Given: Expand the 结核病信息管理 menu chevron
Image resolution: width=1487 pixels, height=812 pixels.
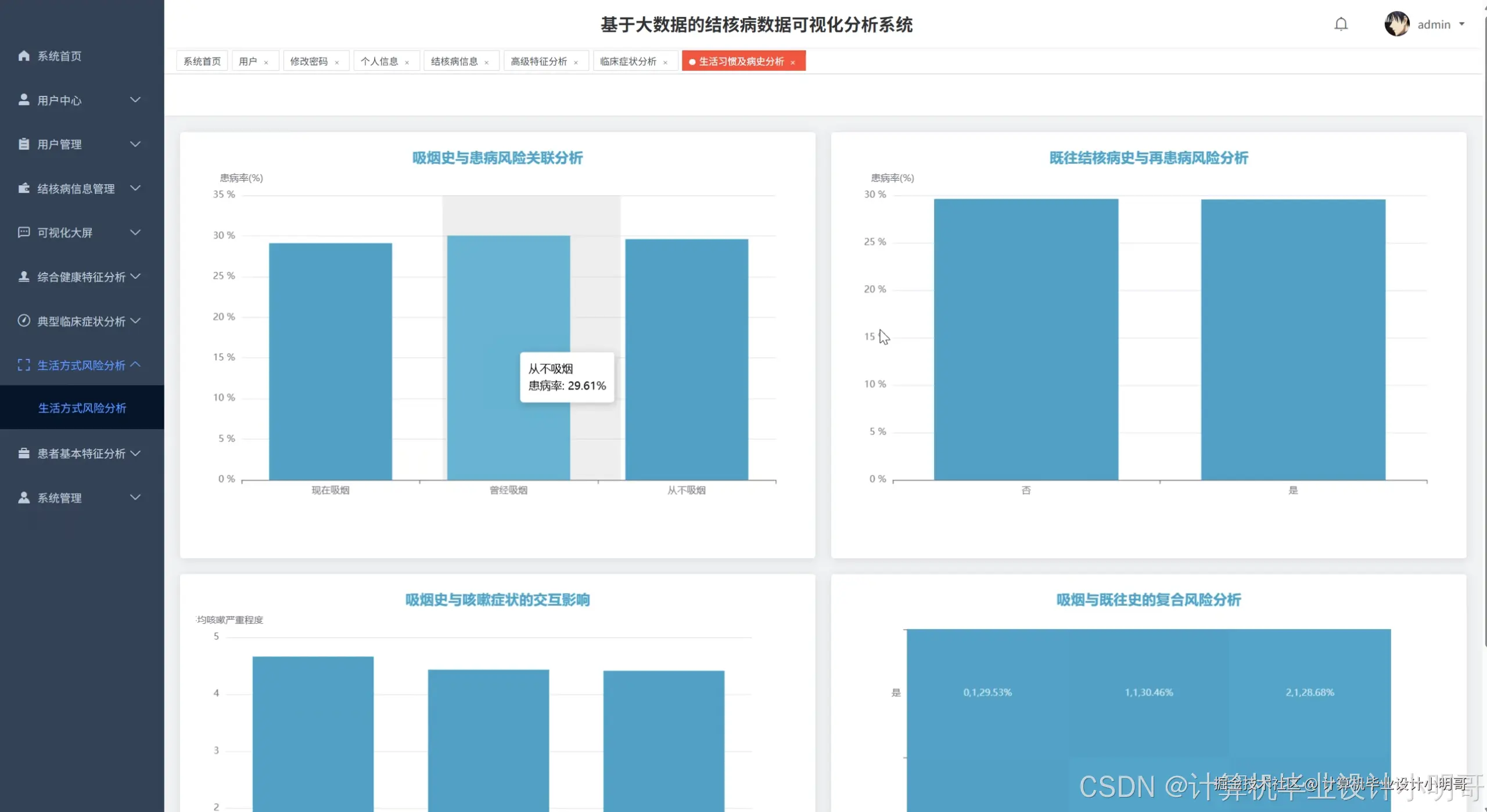Looking at the screenshot, I should [x=135, y=188].
